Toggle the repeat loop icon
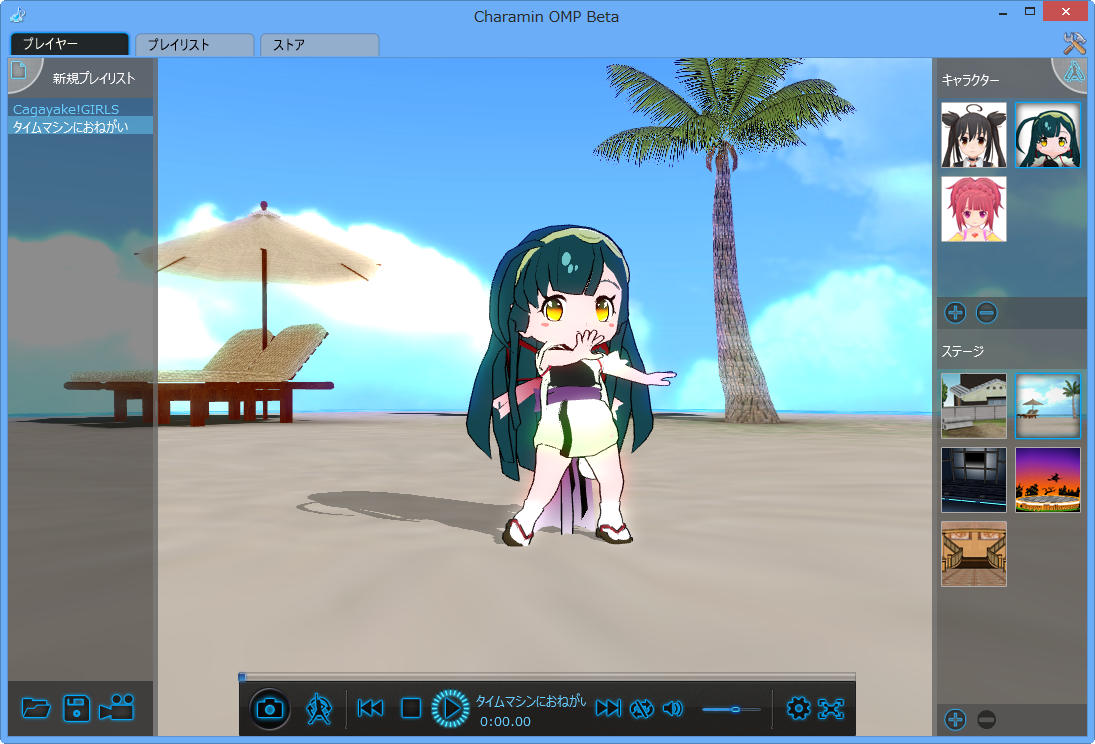1095x744 pixels. 641,709
